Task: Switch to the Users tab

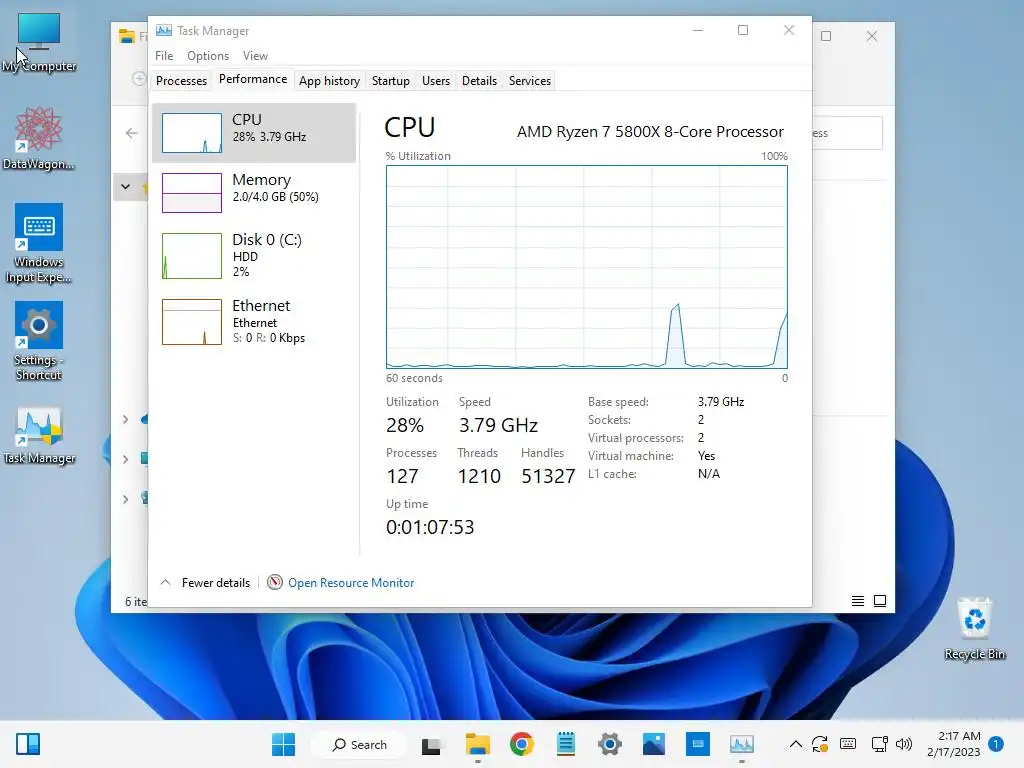Action: [x=436, y=80]
